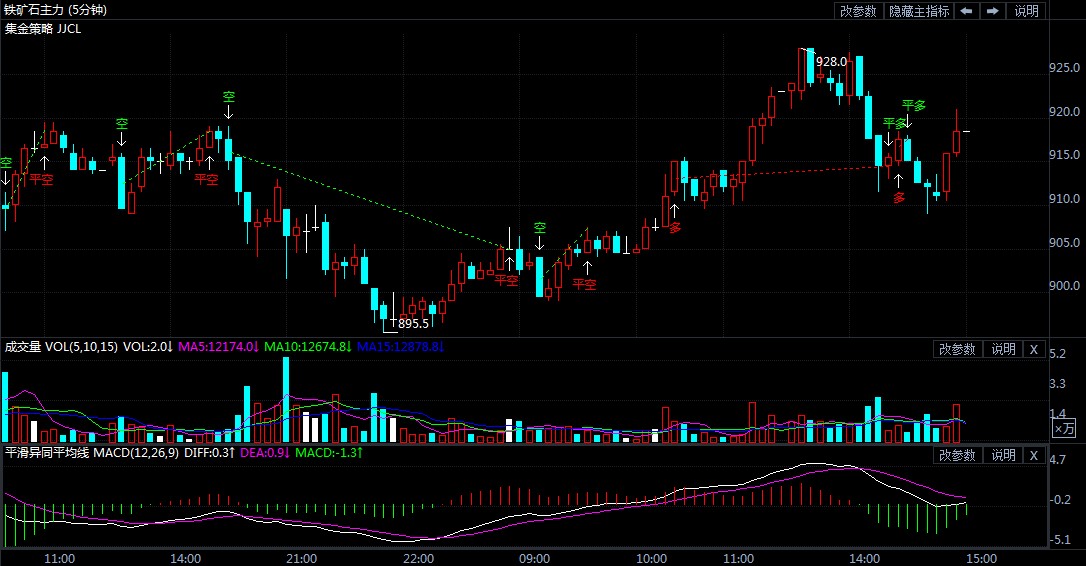Click the green 平多 signal marker

913,105
